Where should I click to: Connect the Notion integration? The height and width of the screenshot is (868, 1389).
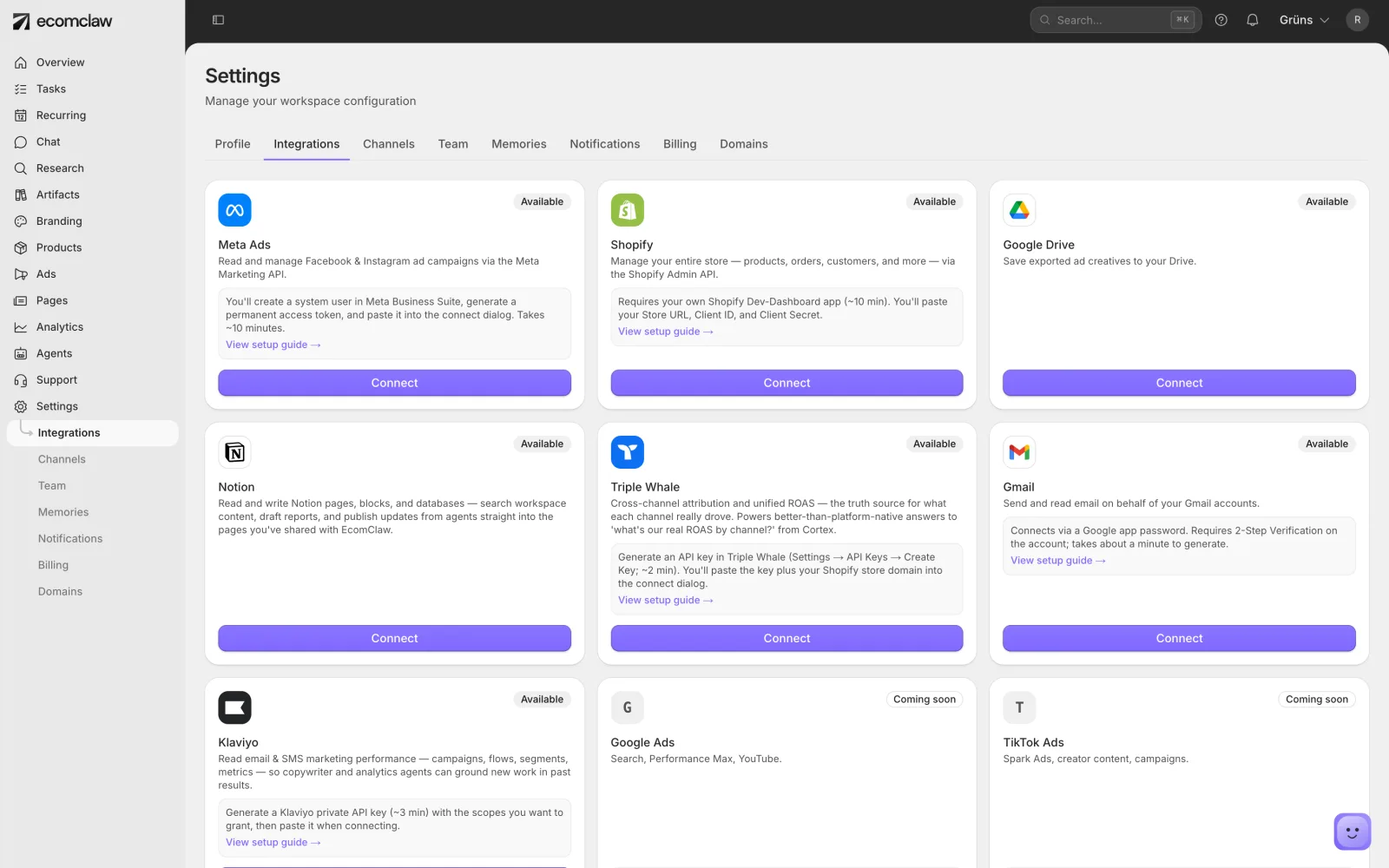click(x=394, y=638)
